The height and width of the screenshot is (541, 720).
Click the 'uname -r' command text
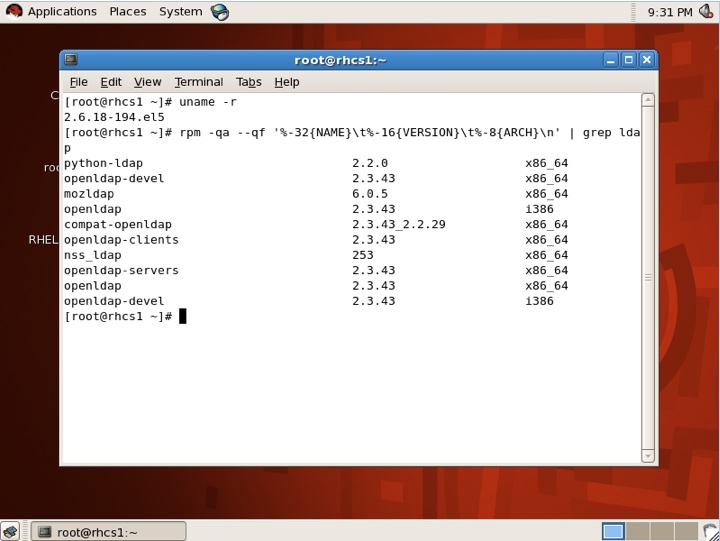point(208,102)
